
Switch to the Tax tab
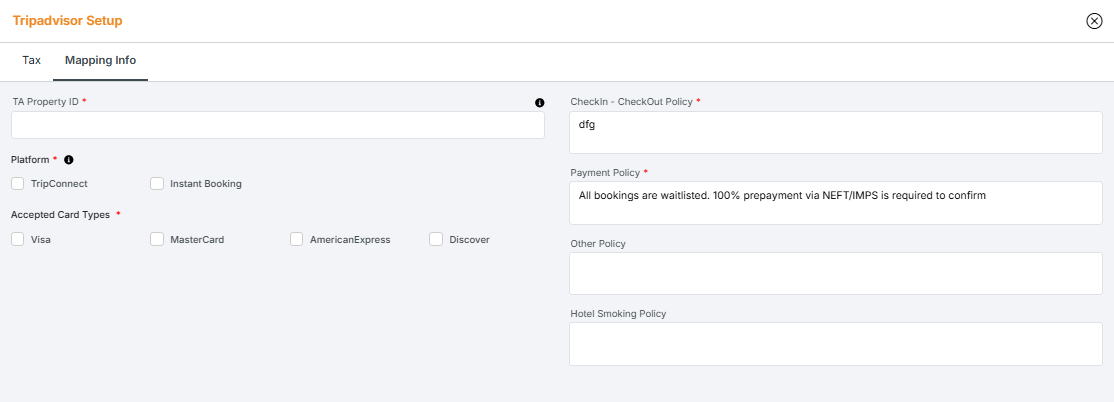tap(32, 60)
